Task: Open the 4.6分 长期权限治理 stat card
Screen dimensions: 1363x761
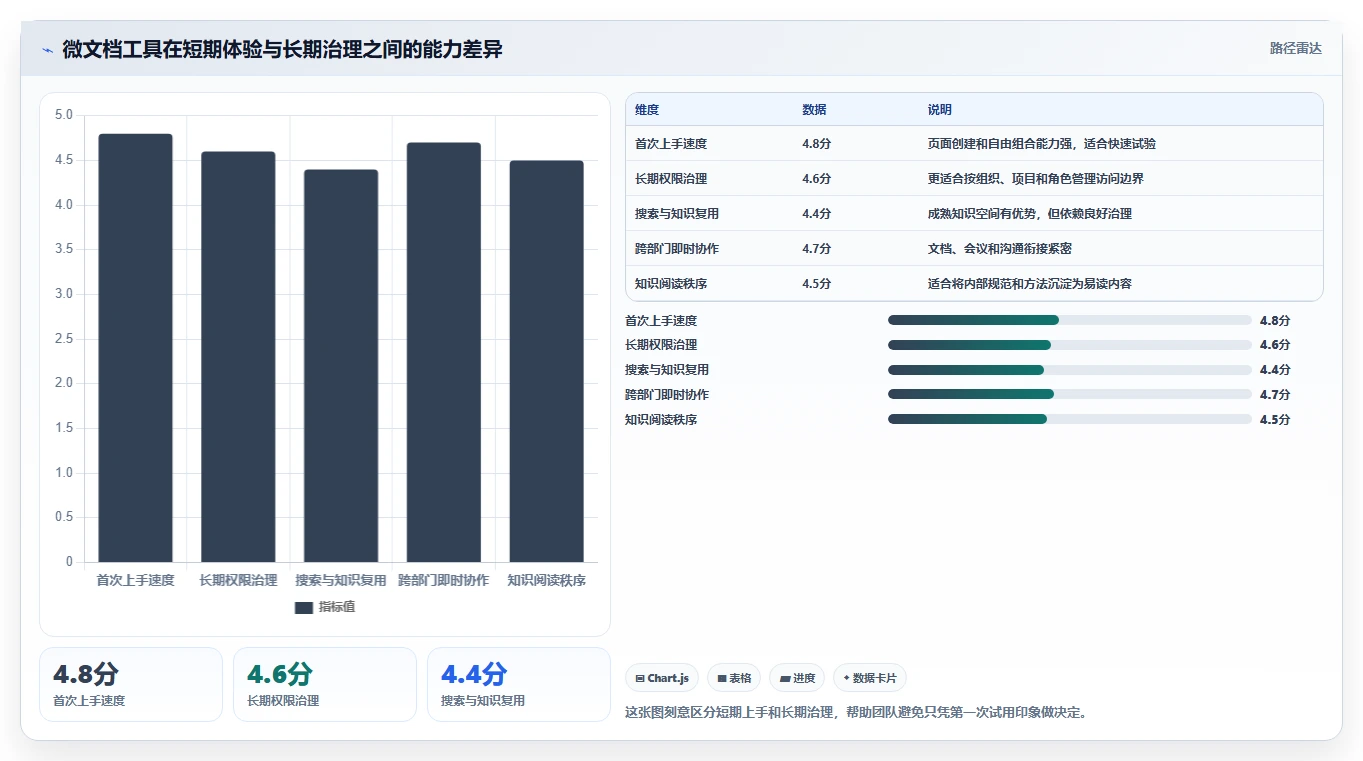Action: (325, 684)
